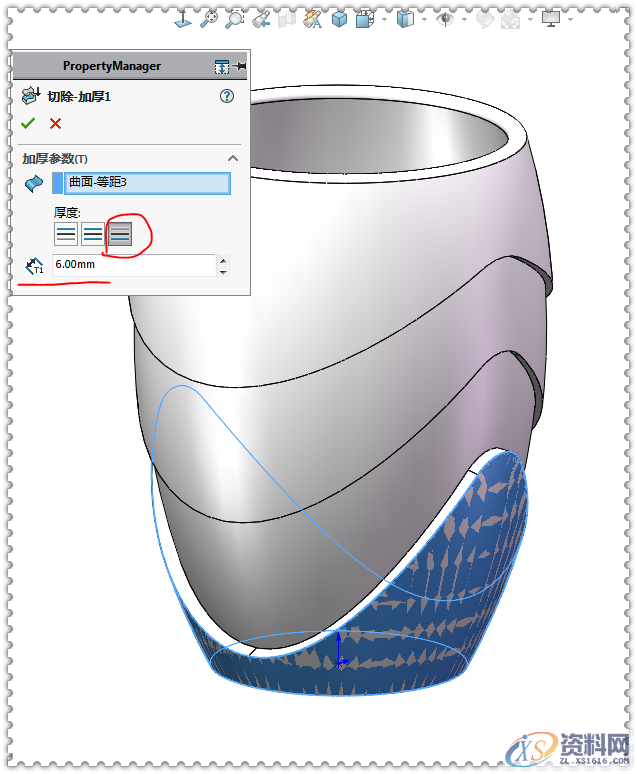This screenshot has width=637, height=774.
Task: Click Zoom to Fit magnifier icon
Action: [x=209, y=19]
